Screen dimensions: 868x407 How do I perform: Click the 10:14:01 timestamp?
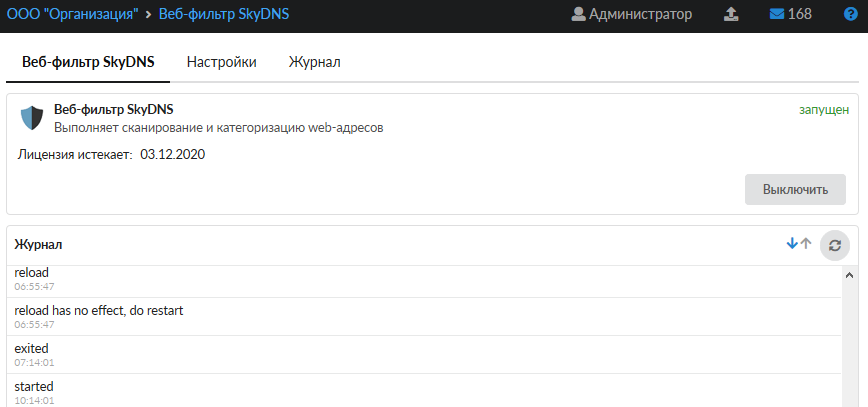[x=34, y=400]
